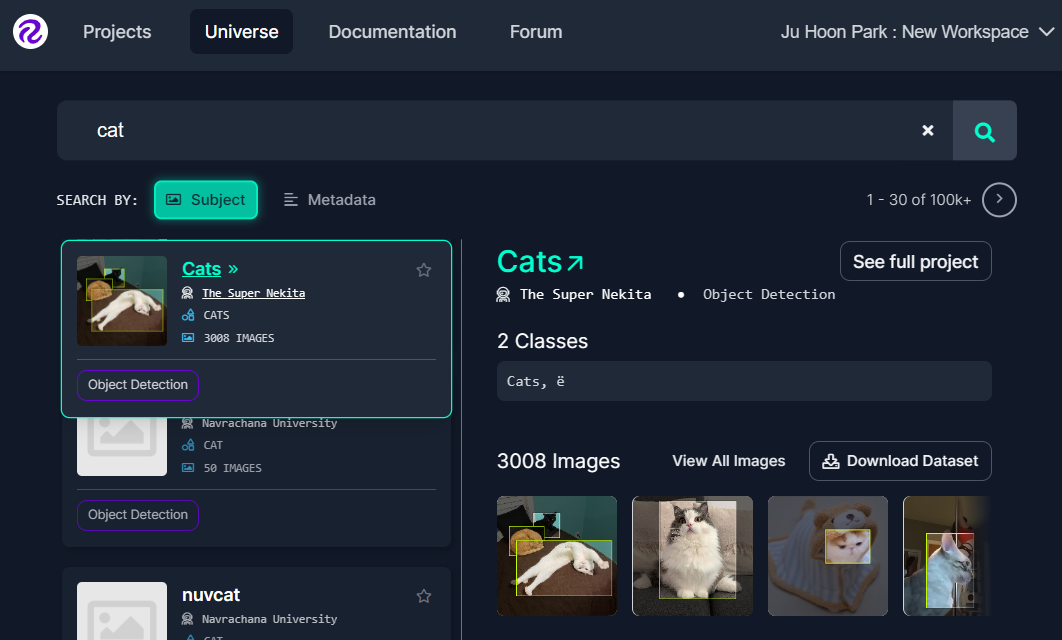View All Images link
This screenshot has height=640, width=1062.
click(729, 461)
